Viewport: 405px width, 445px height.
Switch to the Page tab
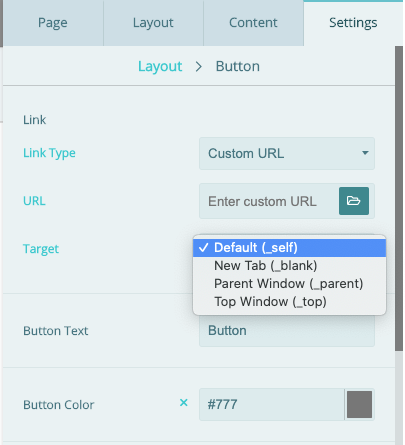(53, 23)
